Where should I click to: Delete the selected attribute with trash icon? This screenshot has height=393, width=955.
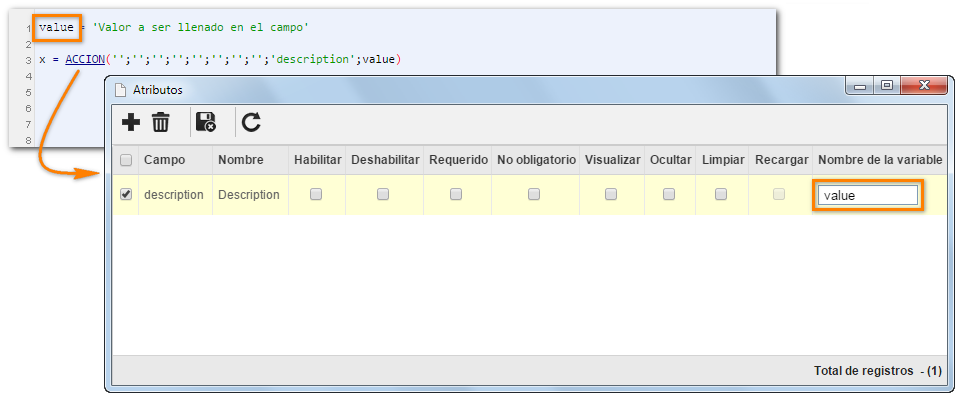[x=161, y=122]
